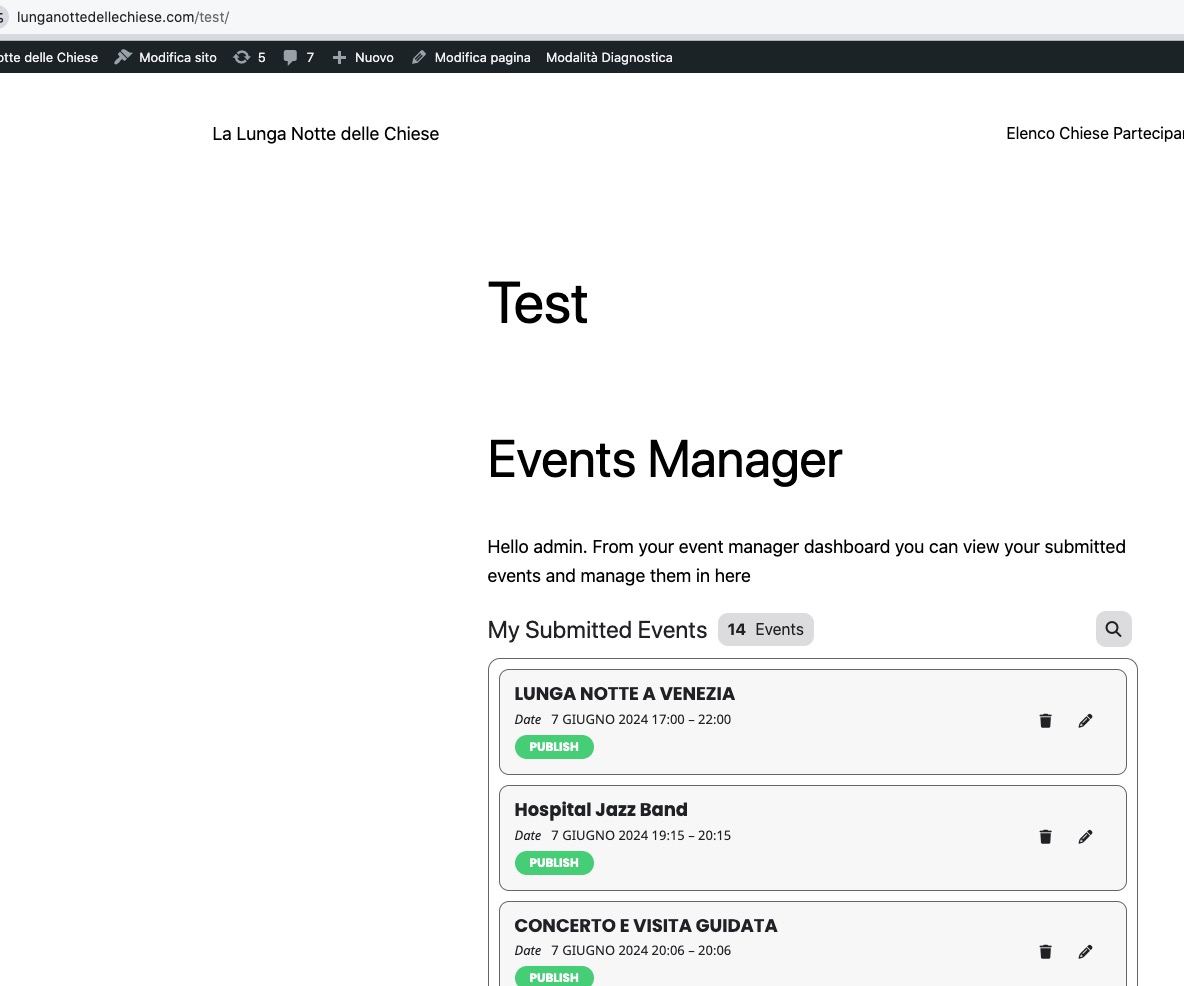Edit the LUNGA NOTTE A VENEZIA event
The height and width of the screenshot is (986, 1184).
tap(1085, 721)
